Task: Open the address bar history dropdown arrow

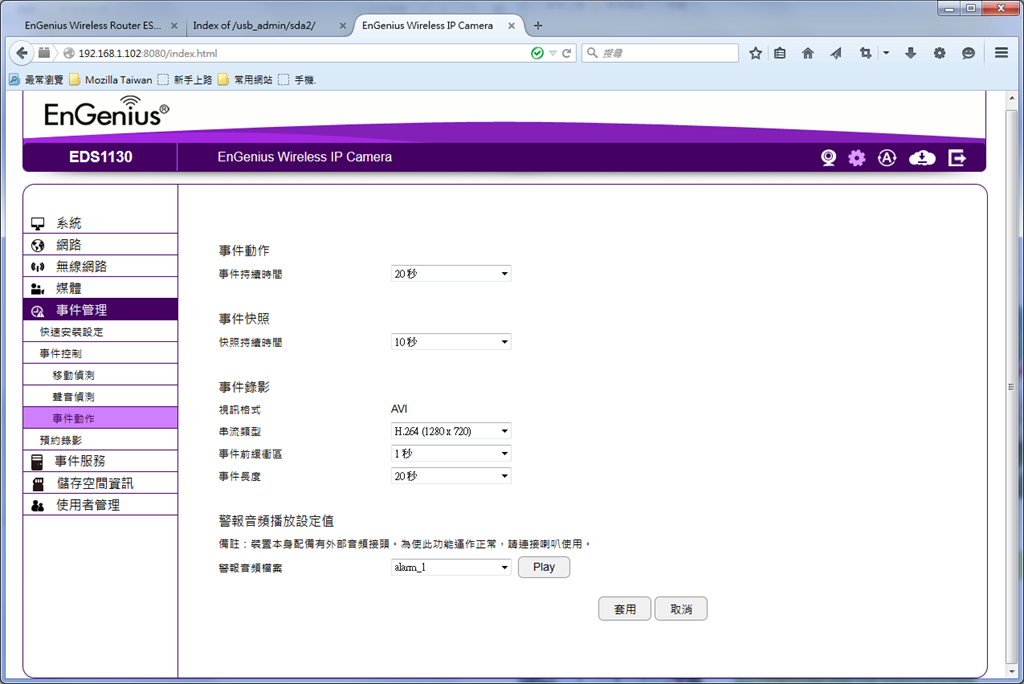Action: [x=552, y=53]
